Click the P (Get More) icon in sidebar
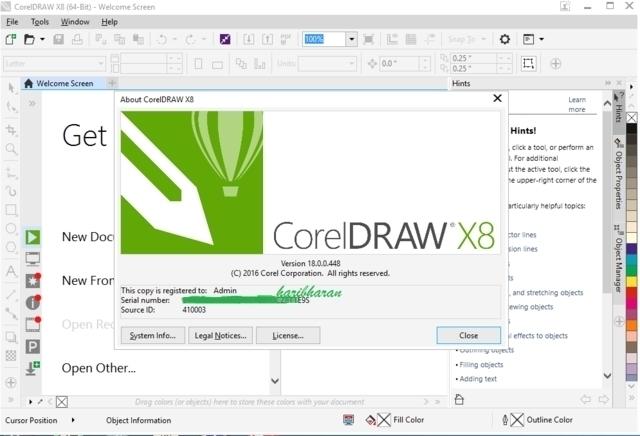Screen dimensions: 640x436 click(x=33, y=347)
